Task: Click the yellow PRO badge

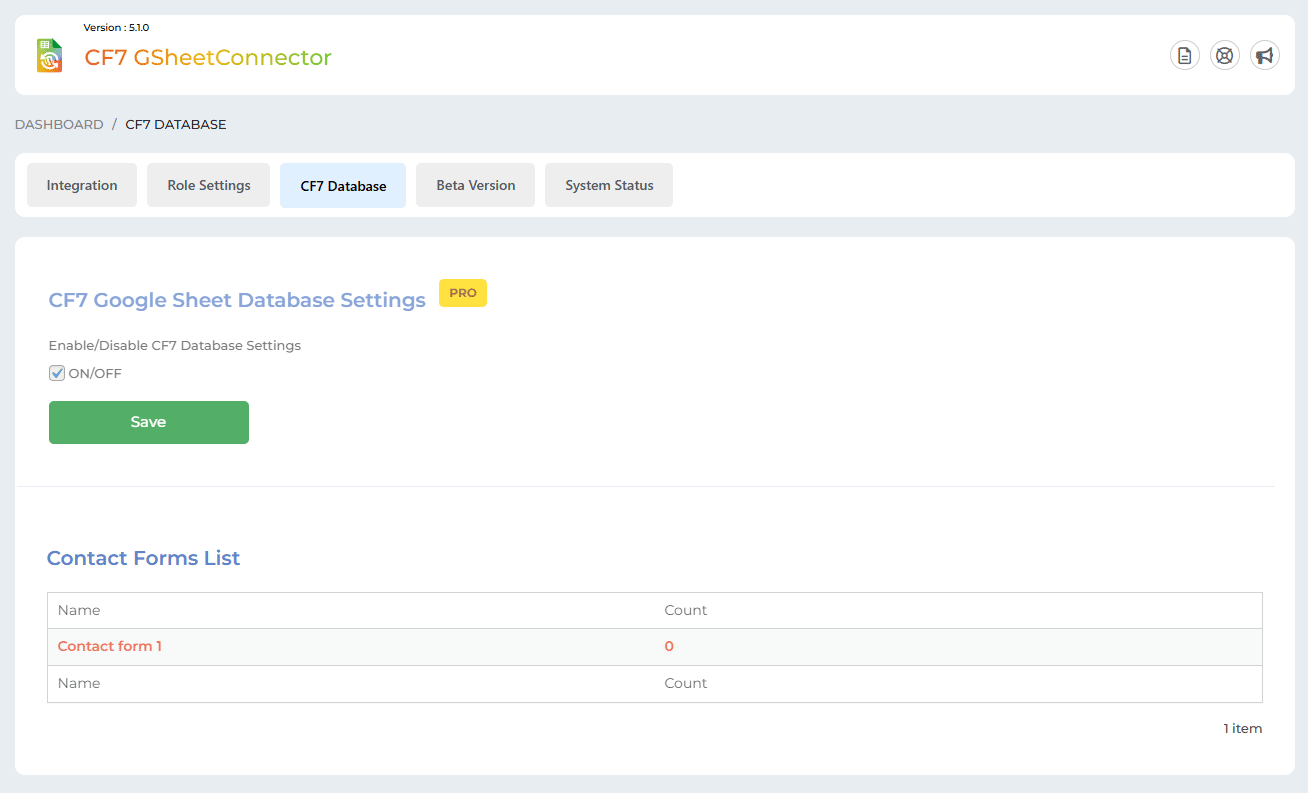Action: pos(463,293)
